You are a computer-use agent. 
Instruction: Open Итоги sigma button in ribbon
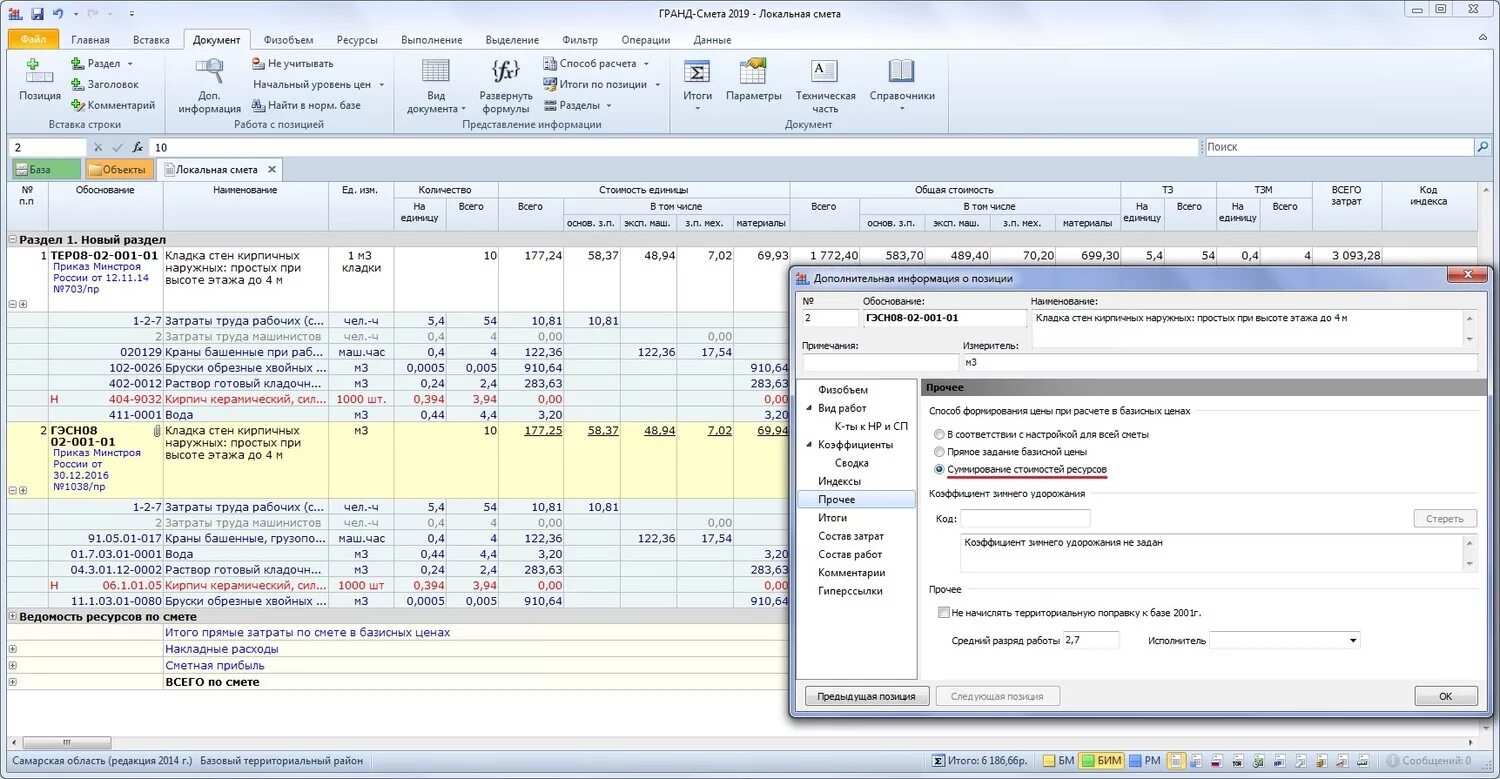(697, 84)
